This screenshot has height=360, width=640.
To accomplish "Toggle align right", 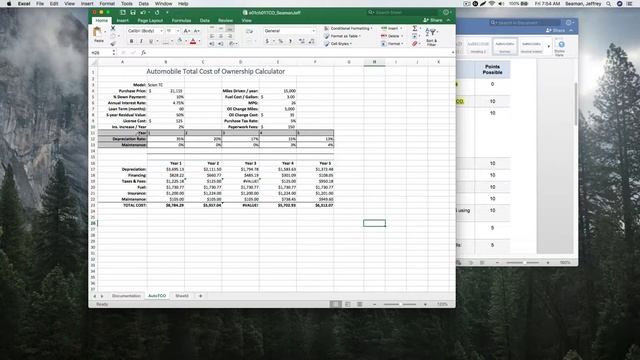I will 230,36.
